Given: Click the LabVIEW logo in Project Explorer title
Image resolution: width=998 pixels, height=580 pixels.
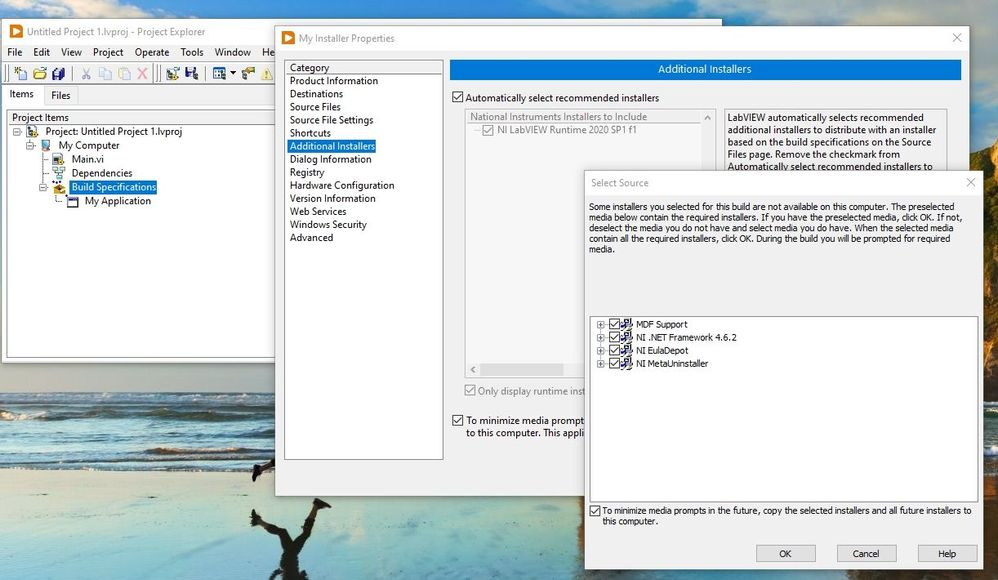Looking at the screenshot, I should (16, 31).
